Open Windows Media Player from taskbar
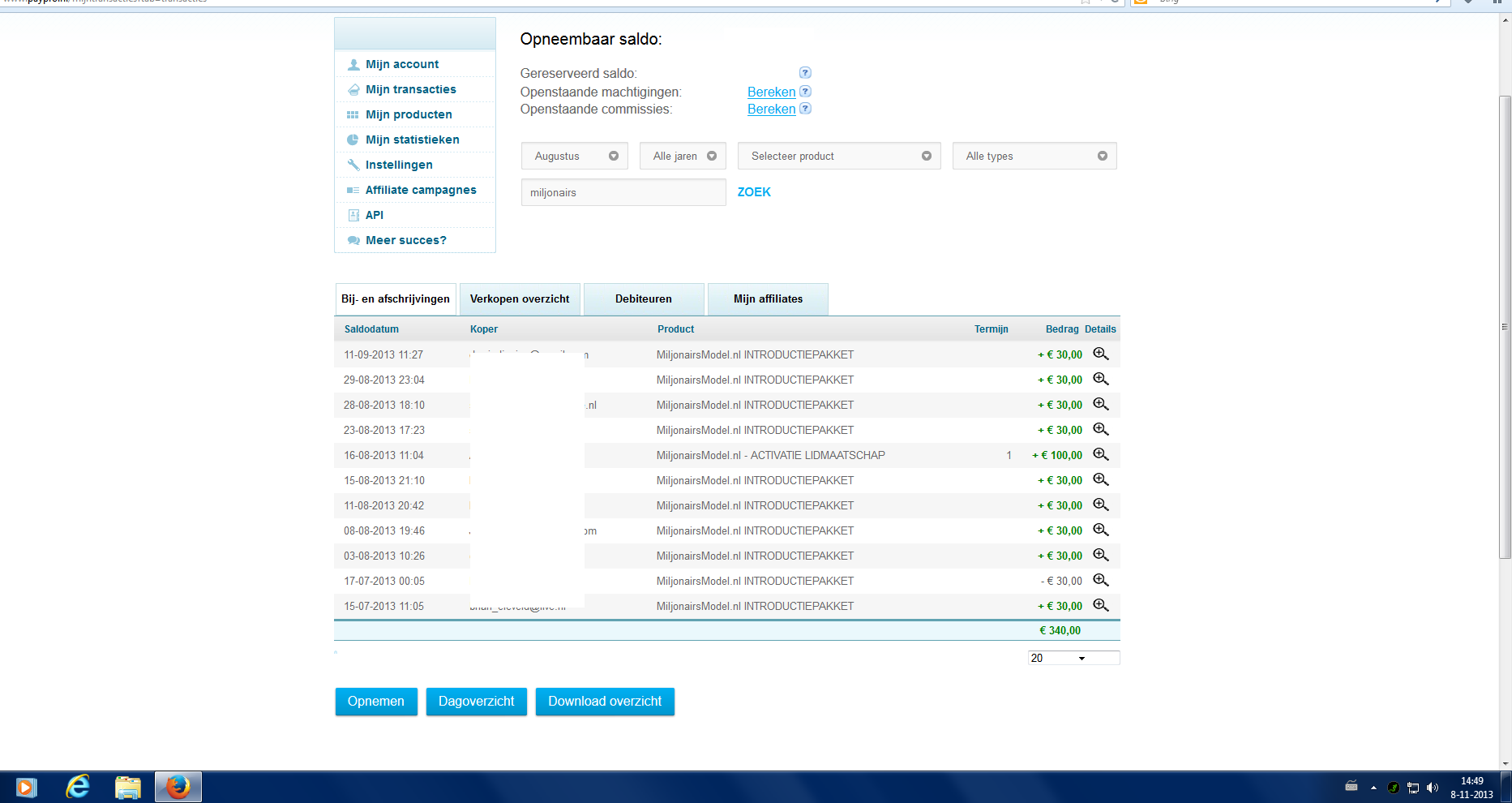 26,787
